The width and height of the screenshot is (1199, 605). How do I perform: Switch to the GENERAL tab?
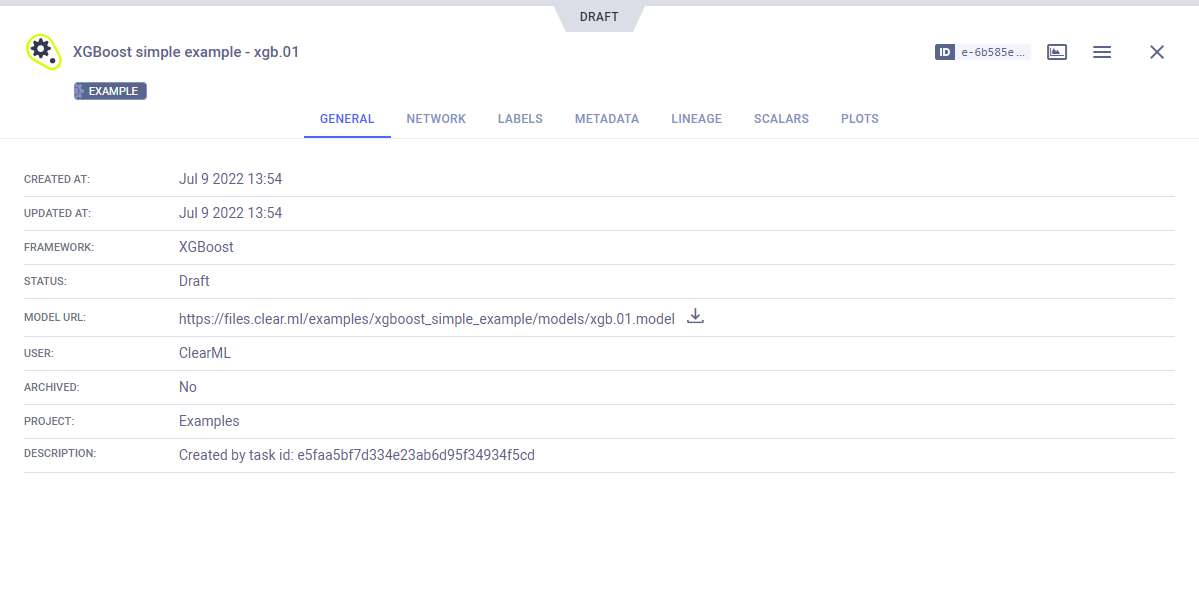347,119
